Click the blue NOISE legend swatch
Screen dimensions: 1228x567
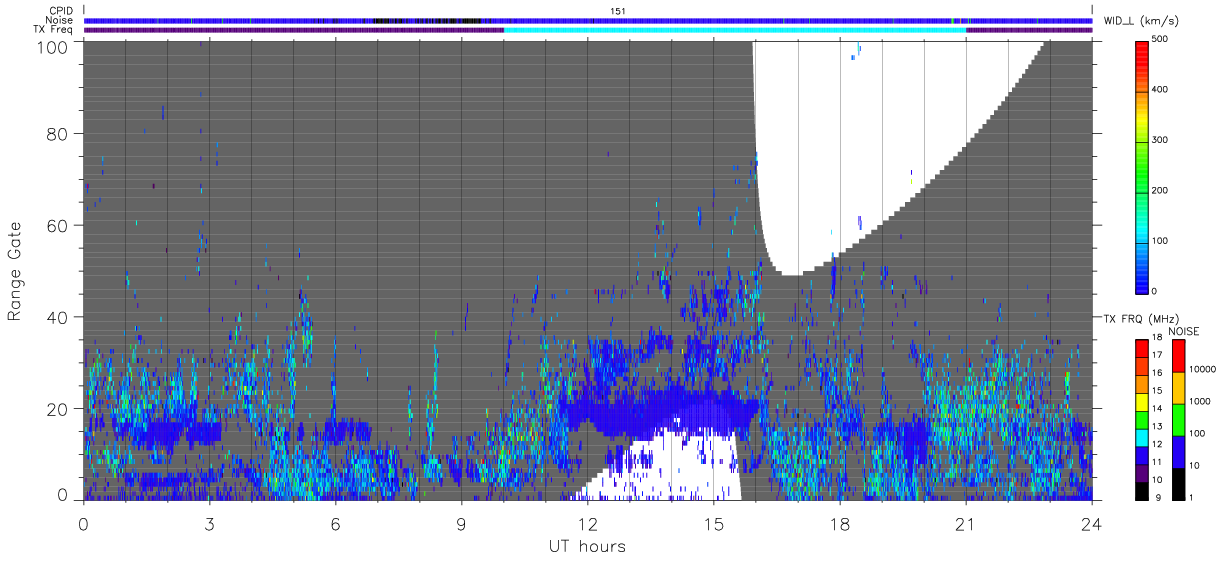pos(1179,452)
